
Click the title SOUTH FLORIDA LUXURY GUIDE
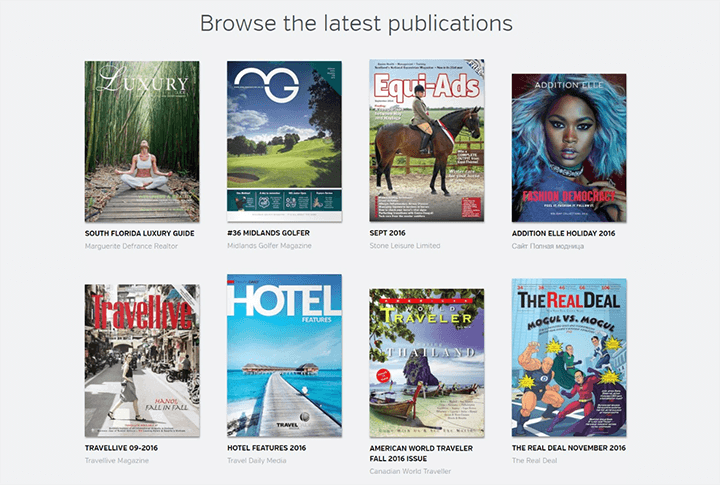point(140,233)
